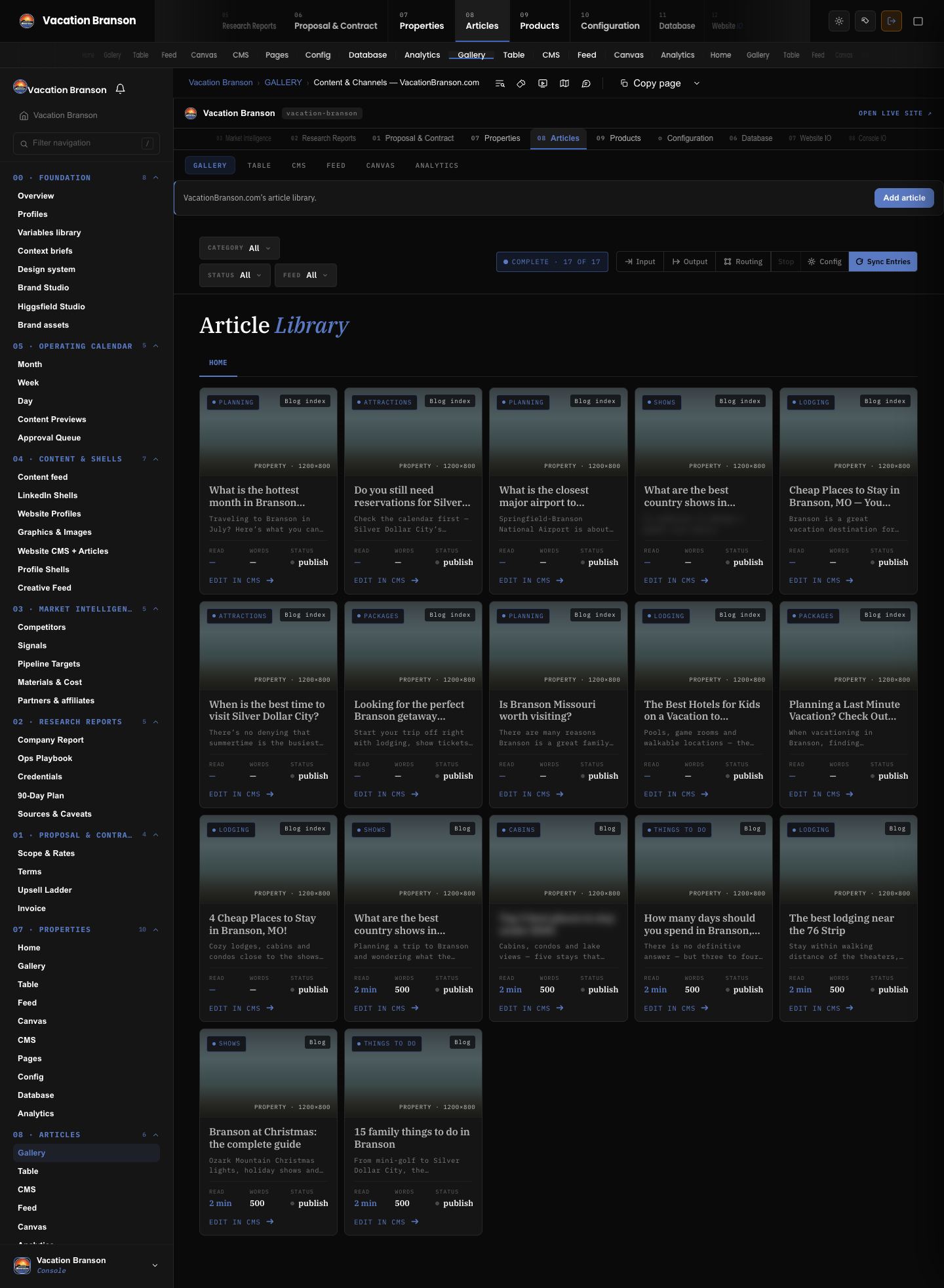Click the play presentation icon in the breadcrumb bar
944x1288 pixels.
(543, 83)
